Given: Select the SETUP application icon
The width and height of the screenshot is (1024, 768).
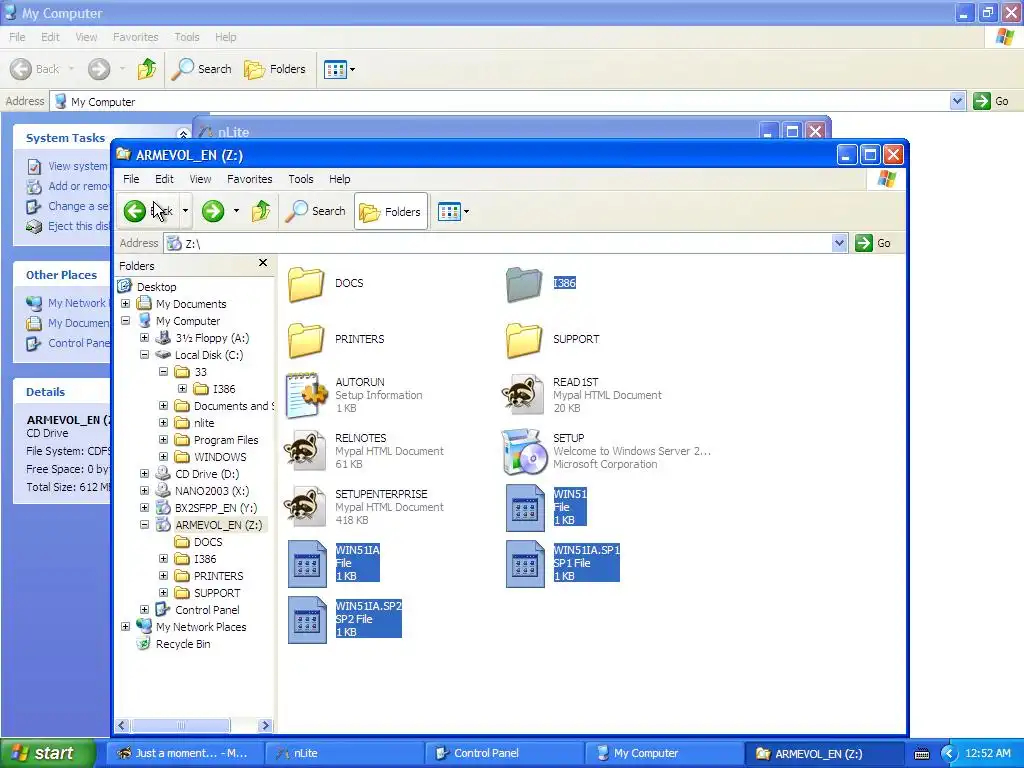Looking at the screenshot, I should [524, 451].
